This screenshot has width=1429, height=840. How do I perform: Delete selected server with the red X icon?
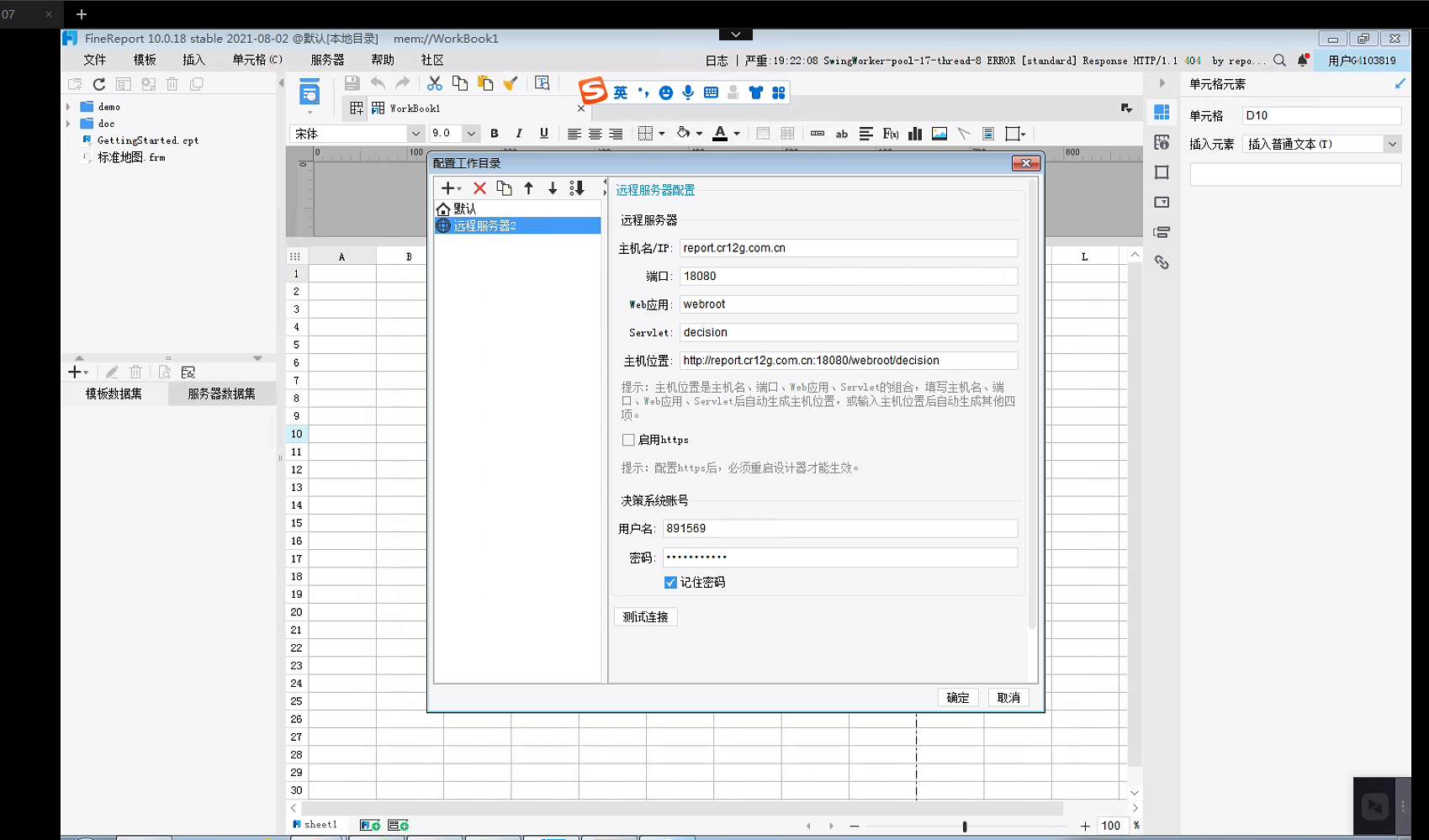pos(479,188)
